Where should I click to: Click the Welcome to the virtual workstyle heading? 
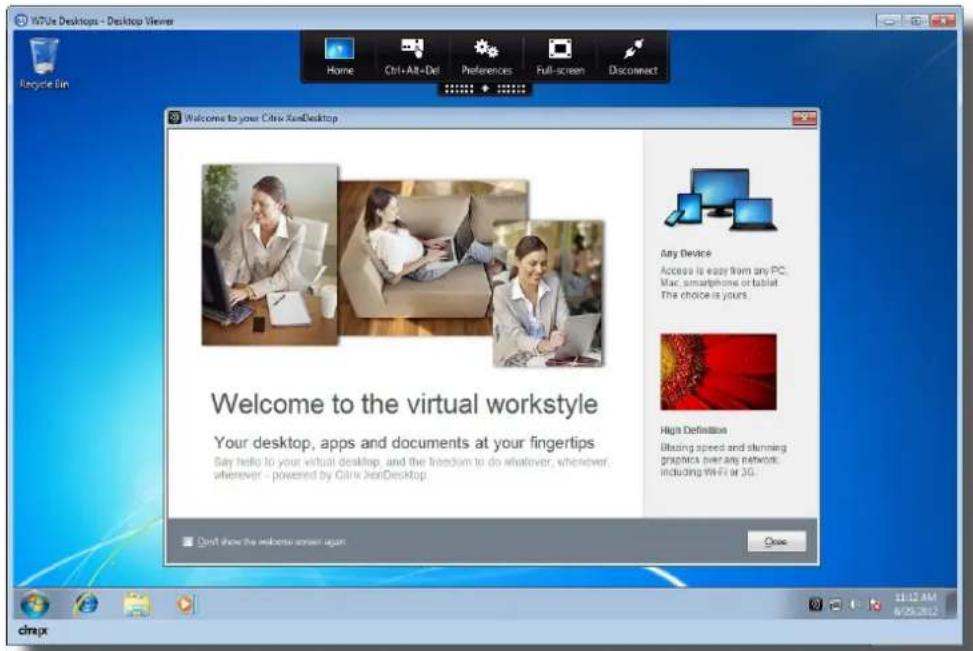tap(404, 404)
